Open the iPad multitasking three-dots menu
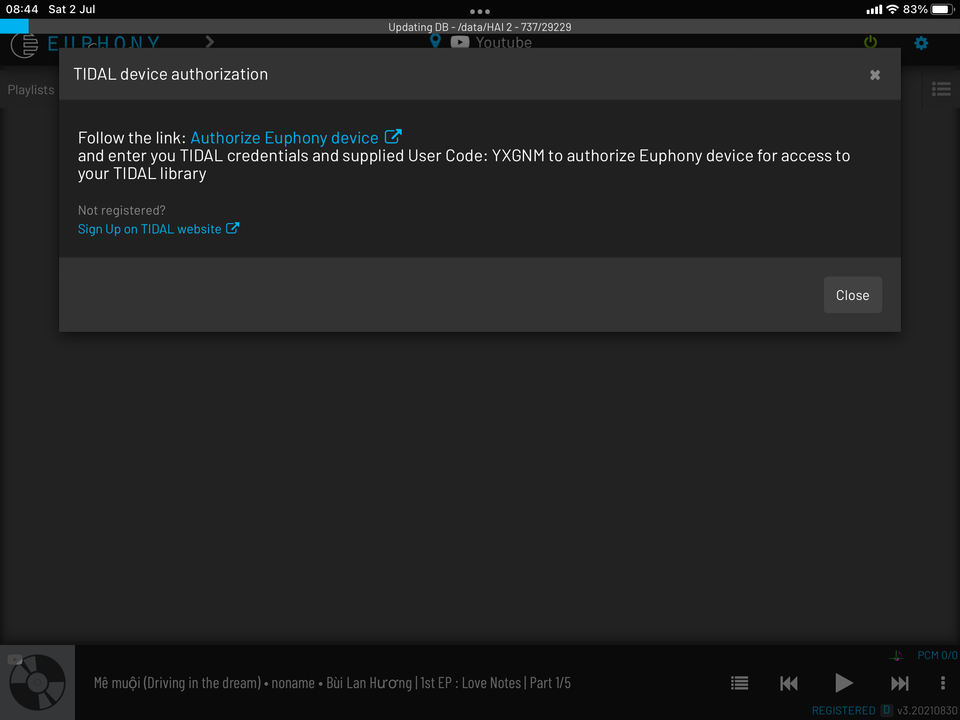The width and height of the screenshot is (960, 720). (480, 11)
